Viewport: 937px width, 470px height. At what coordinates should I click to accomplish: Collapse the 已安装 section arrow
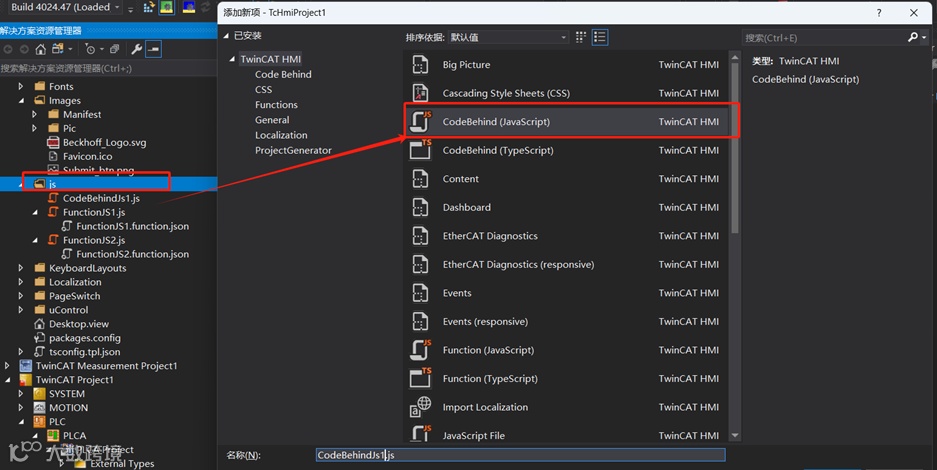(226, 36)
